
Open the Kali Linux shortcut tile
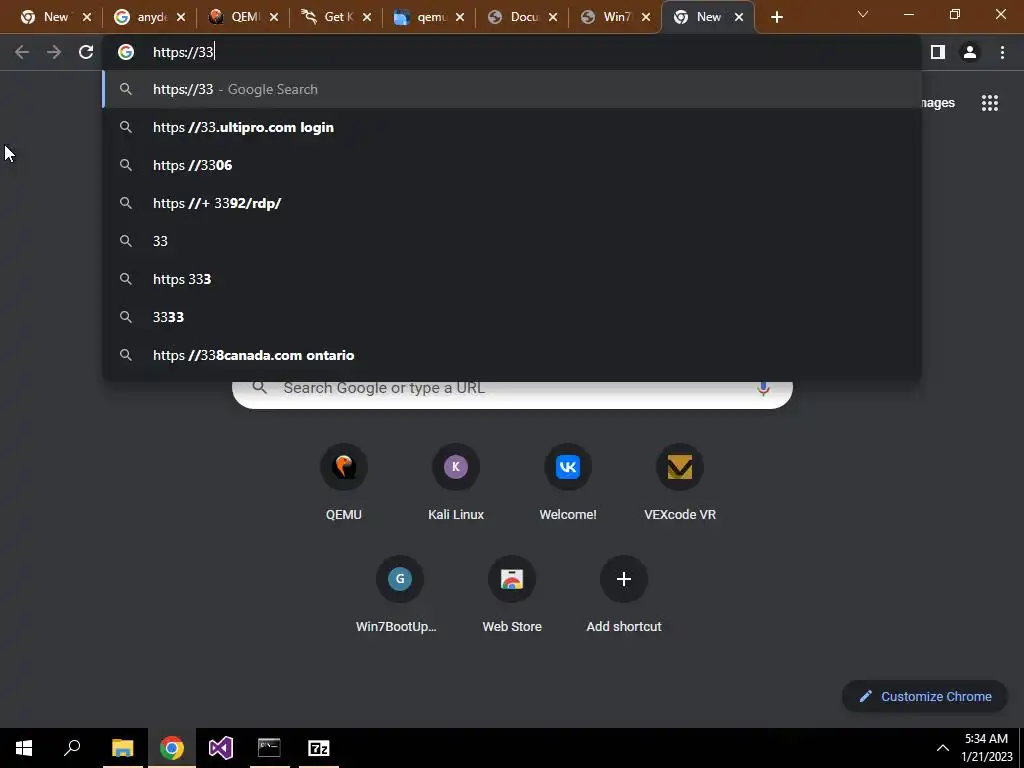(x=456, y=483)
